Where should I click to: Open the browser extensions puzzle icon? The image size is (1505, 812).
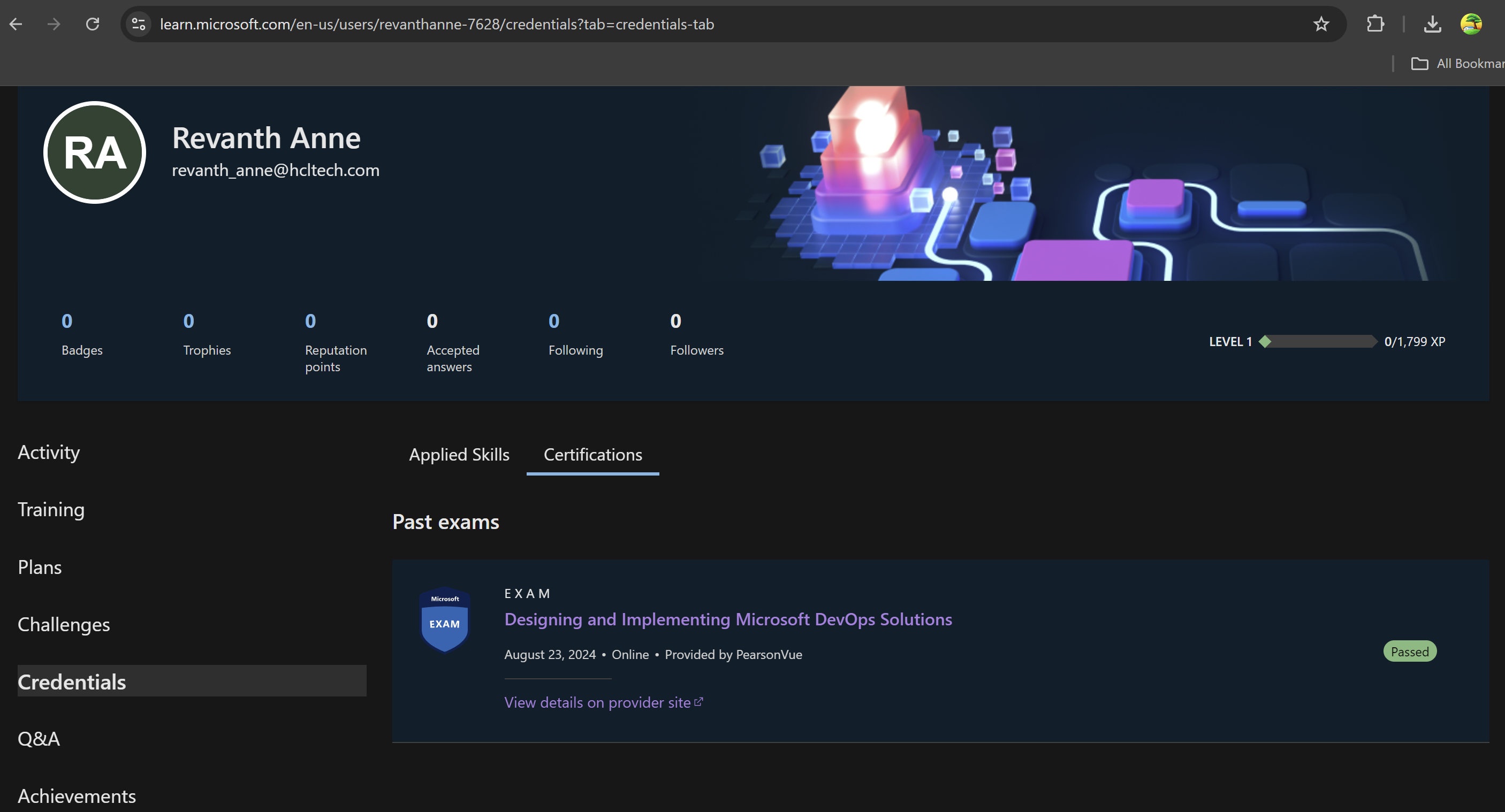coord(1375,24)
